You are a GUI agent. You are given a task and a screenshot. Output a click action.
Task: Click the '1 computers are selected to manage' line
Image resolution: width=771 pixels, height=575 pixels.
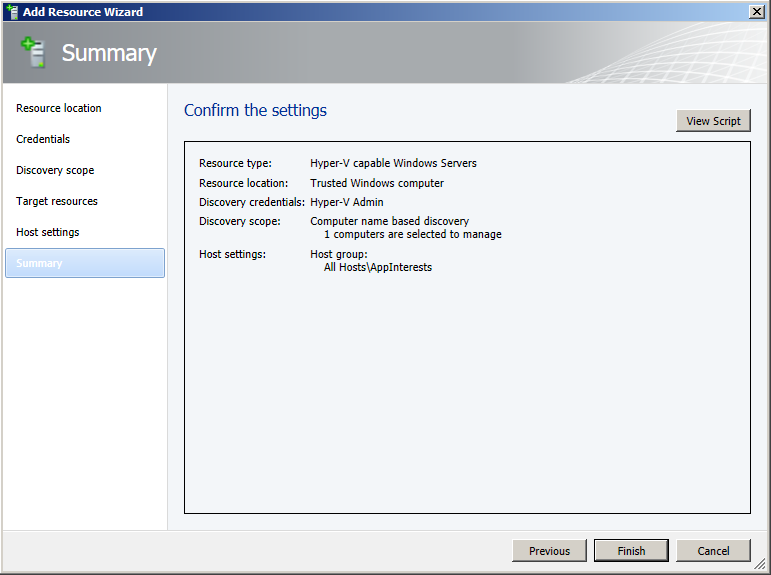pyautogui.click(x=412, y=234)
